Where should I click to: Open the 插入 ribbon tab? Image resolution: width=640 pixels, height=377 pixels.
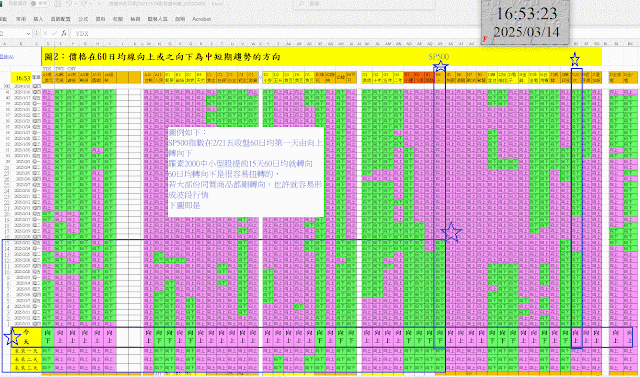(x=38, y=19)
